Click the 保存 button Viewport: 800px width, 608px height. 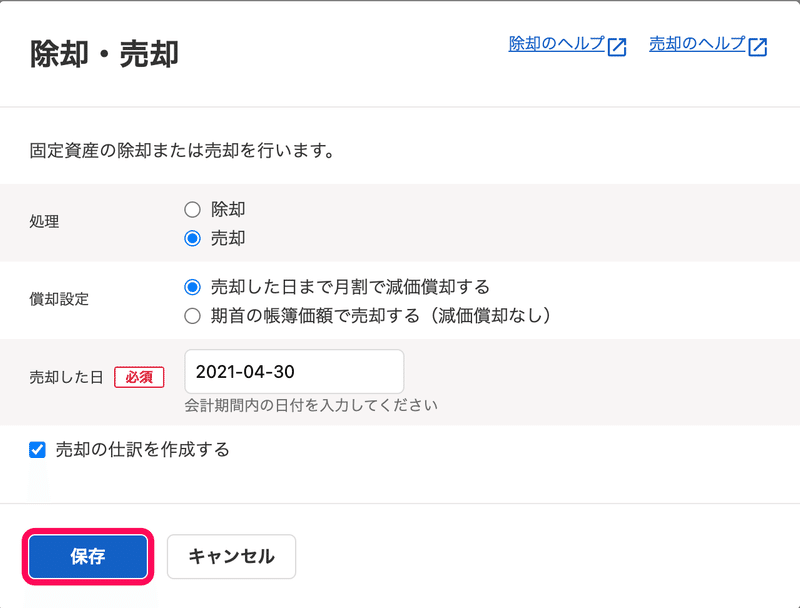(88, 556)
